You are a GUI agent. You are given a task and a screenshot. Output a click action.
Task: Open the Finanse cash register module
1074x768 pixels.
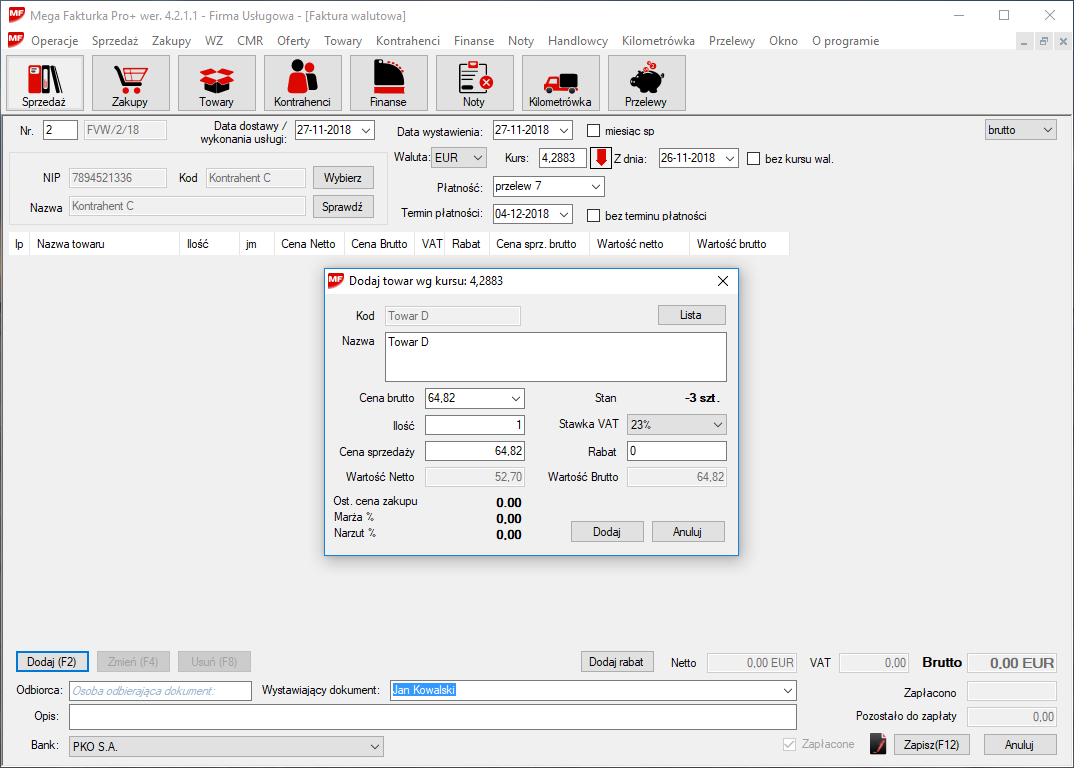pos(388,83)
